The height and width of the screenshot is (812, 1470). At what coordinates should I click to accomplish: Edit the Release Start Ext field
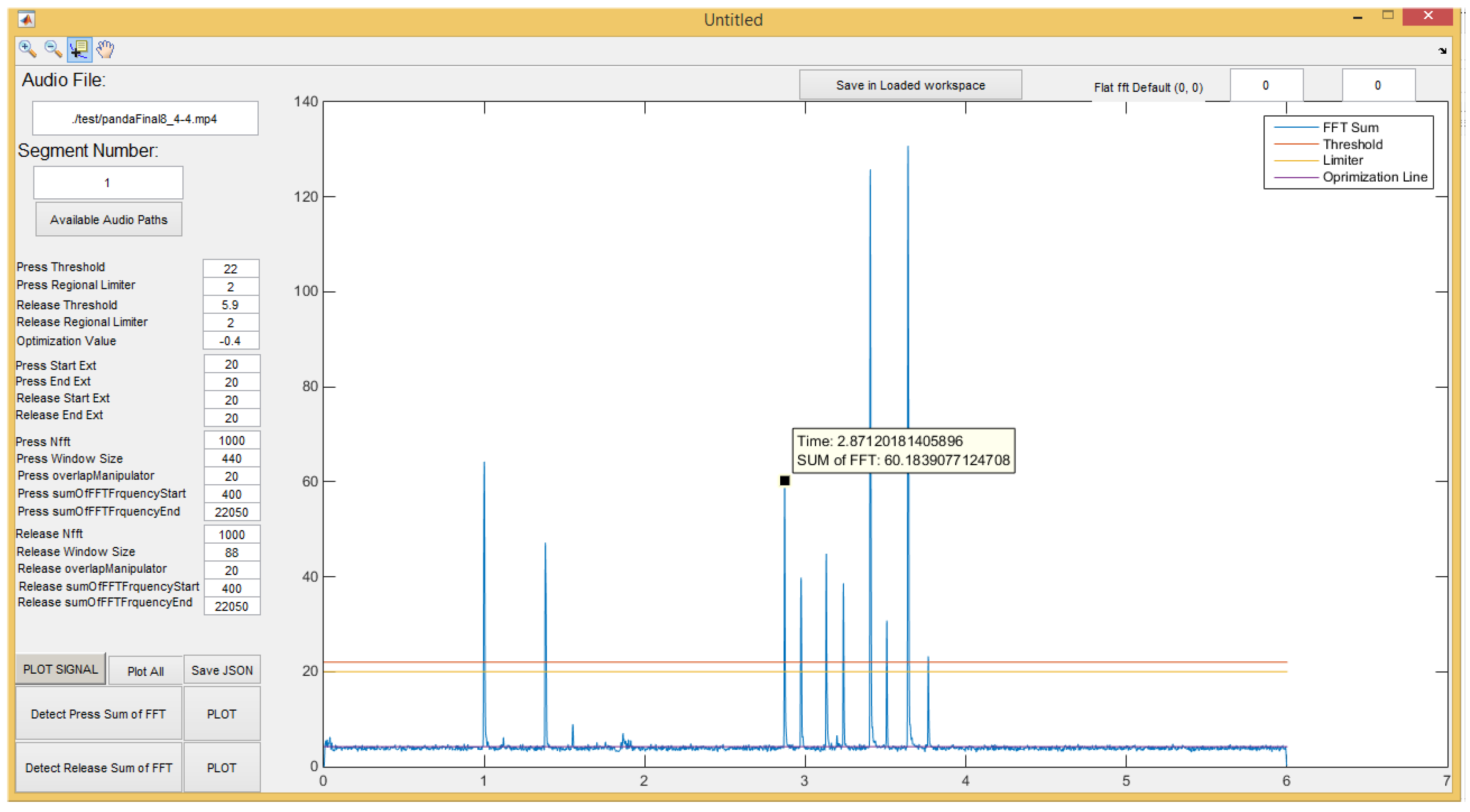[x=232, y=400]
